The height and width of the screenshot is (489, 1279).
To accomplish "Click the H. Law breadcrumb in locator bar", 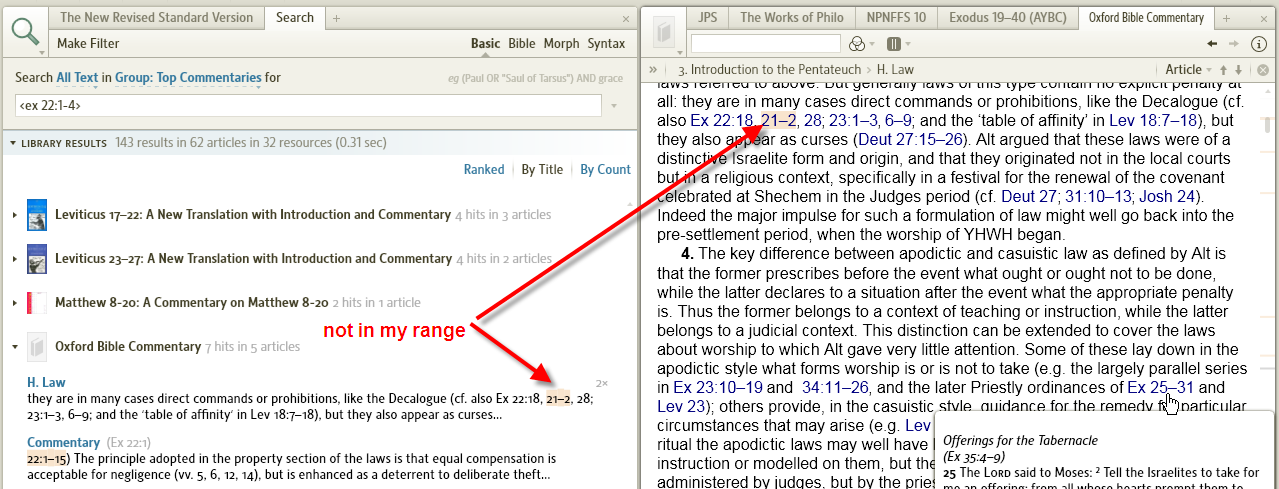I will pyautogui.click(x=895, y=70).
